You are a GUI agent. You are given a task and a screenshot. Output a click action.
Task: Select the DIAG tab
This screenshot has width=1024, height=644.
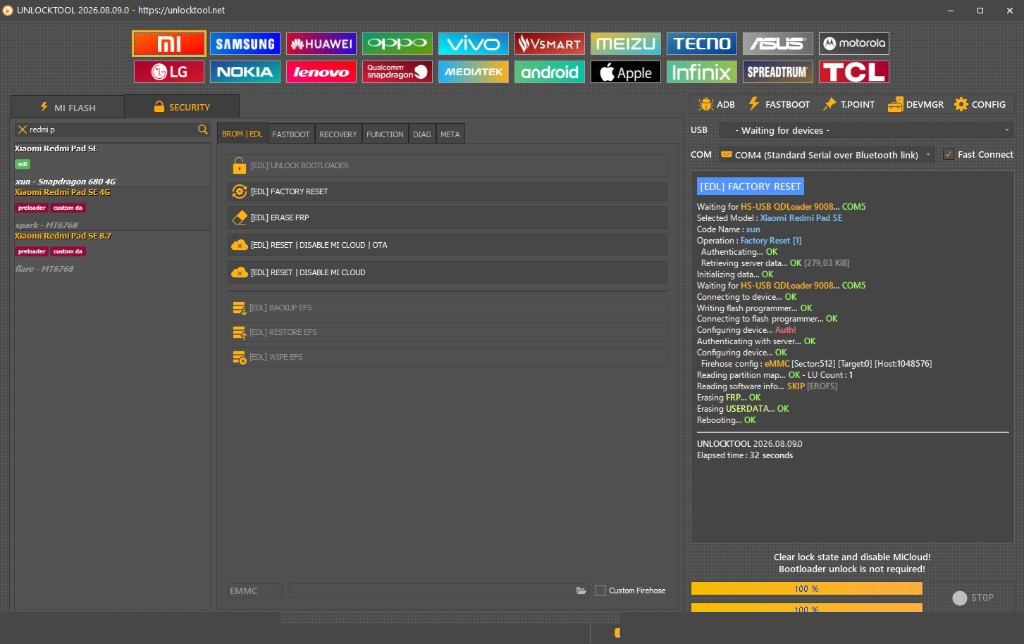[x=422, y=134]
